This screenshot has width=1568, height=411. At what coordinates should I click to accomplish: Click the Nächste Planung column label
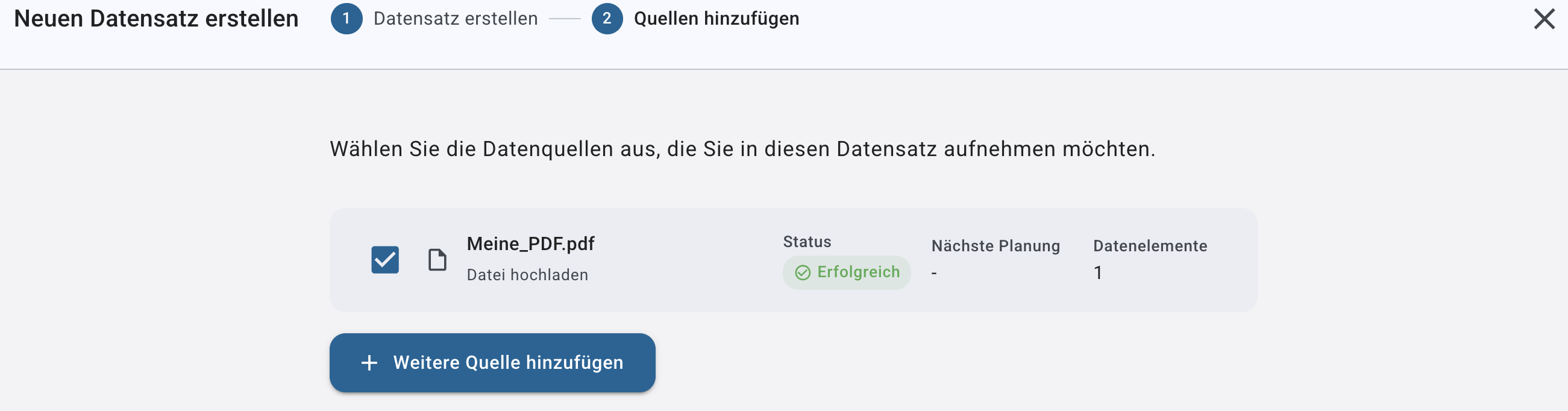(996, 246)
